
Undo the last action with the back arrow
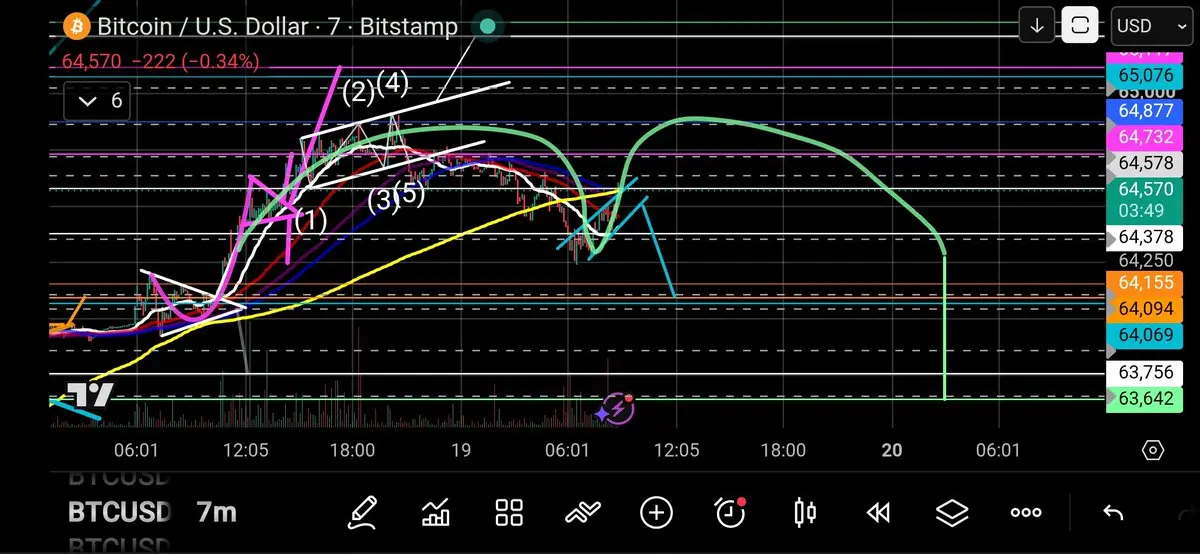coord(1113,513)
